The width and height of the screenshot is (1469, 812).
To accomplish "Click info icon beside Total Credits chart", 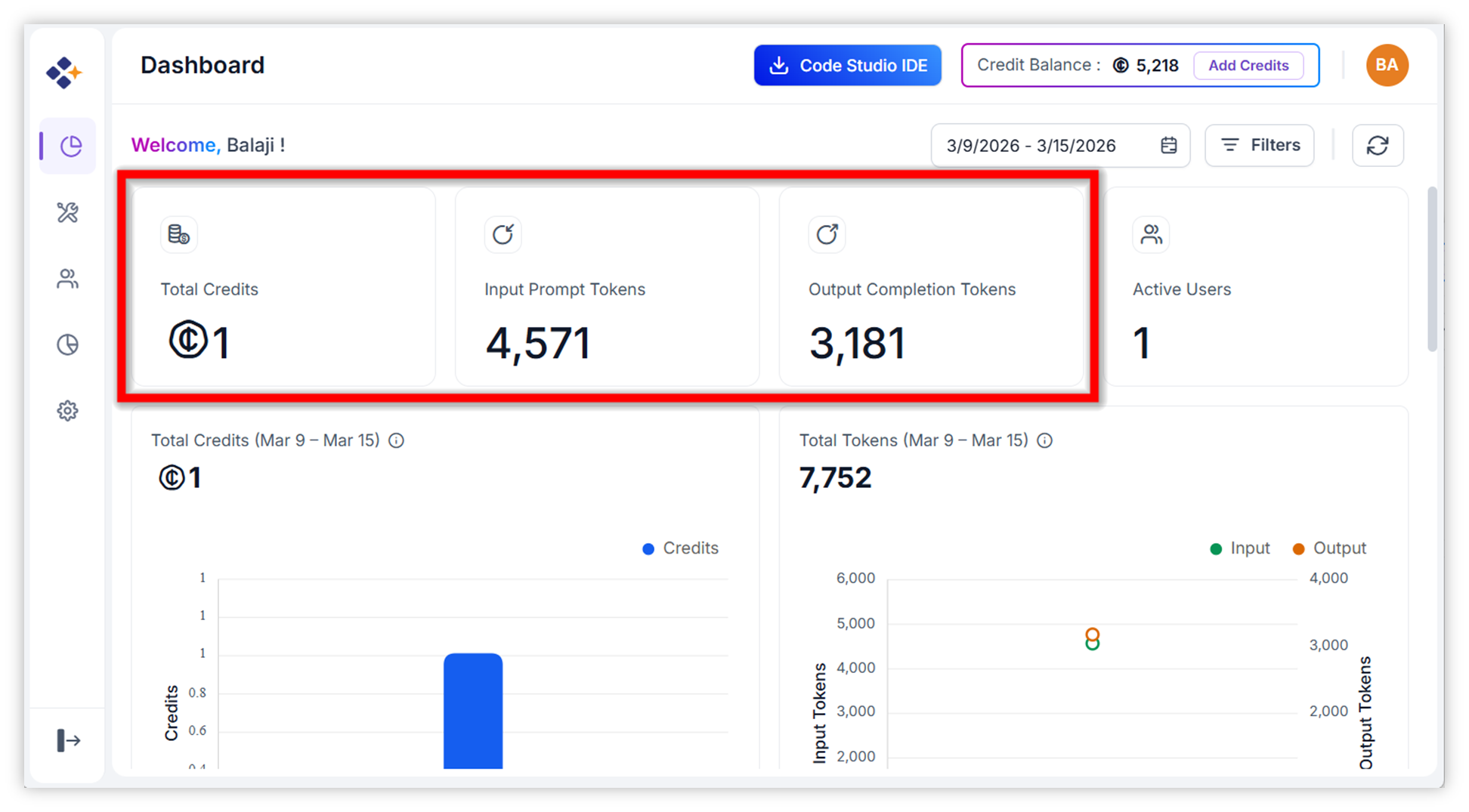I will 396,440.
